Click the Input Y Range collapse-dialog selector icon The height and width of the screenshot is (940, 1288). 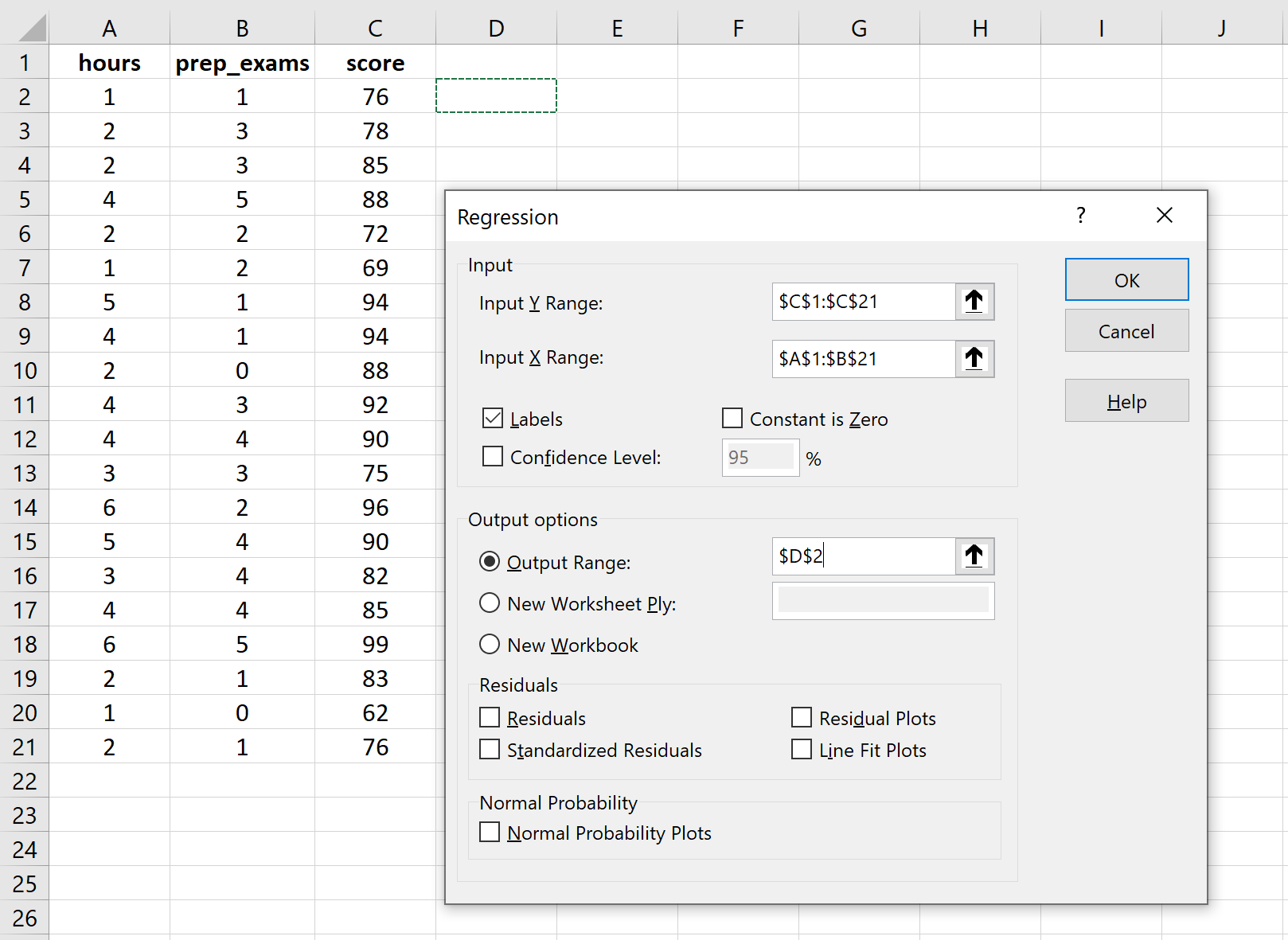click(x=974, y=302)
